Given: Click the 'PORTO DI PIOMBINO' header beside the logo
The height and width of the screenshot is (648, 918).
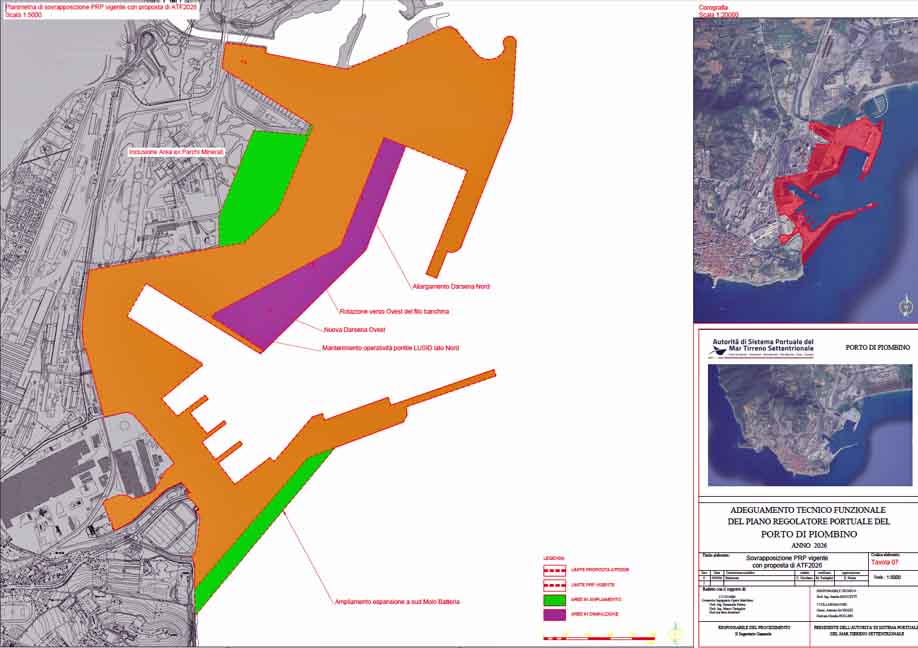Looking at the screenshot, I should click(x=878, y=348).
